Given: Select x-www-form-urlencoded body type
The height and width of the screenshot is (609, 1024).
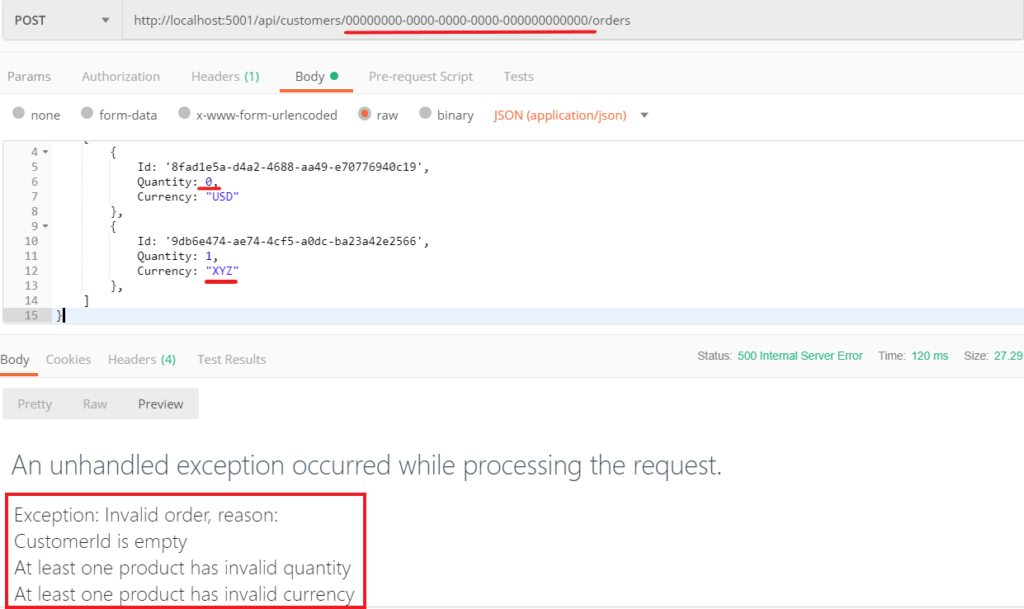Looking at the screenshot, I should (x=185, y=114).
